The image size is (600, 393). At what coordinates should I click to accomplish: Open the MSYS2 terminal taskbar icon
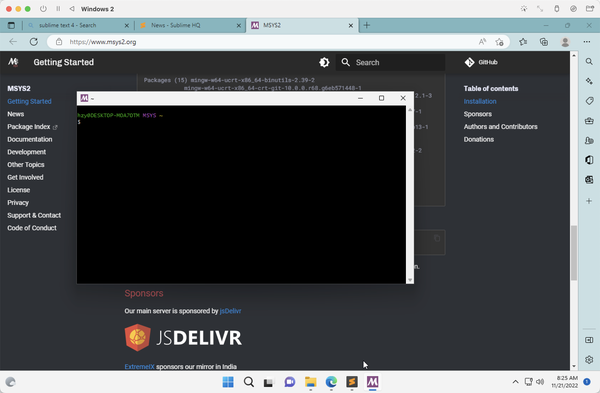click(x=372, y=382)
